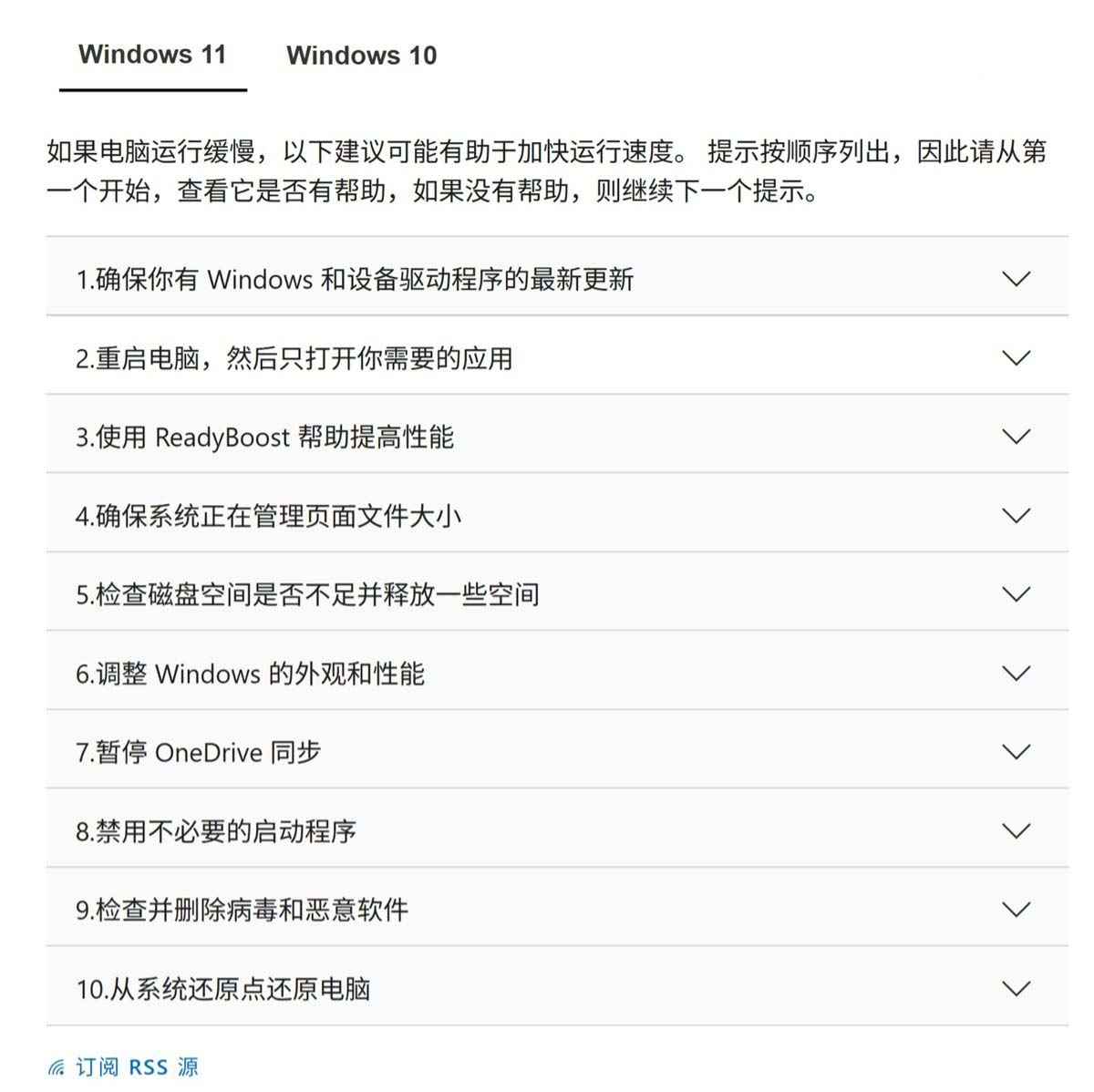
Task: Open section 1.确保你有 Windows 和设备驱动程序的最新更新
Action: pos(557,277)
